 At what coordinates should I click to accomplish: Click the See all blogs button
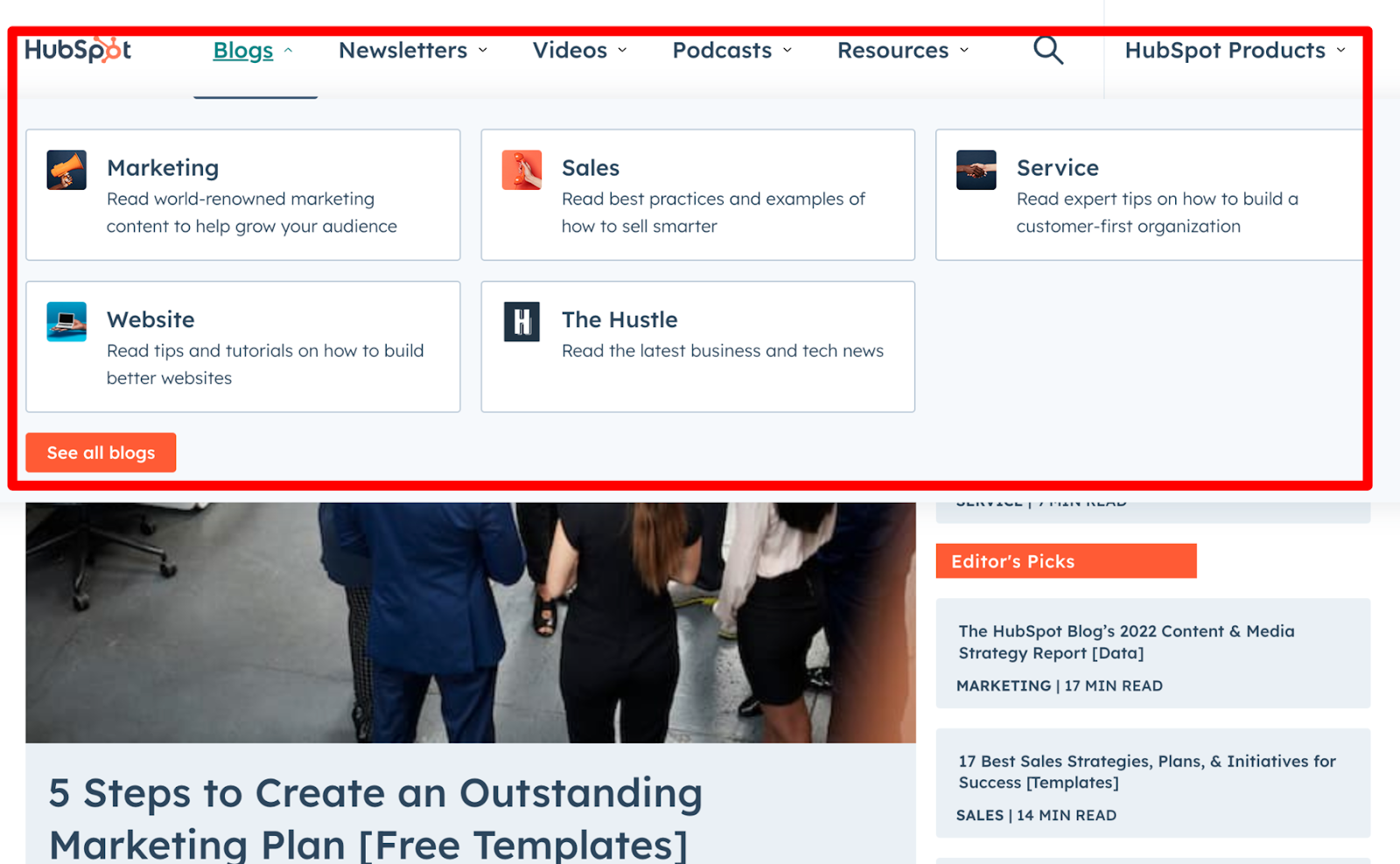click(x=101, y=452)
